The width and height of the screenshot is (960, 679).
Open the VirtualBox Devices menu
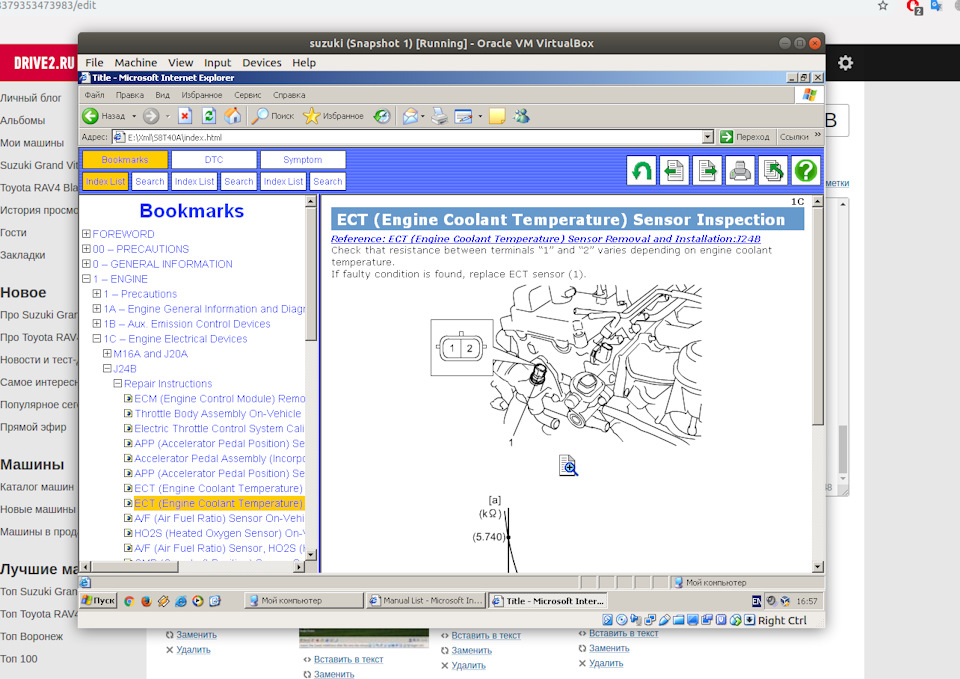(x=262, y=62)
